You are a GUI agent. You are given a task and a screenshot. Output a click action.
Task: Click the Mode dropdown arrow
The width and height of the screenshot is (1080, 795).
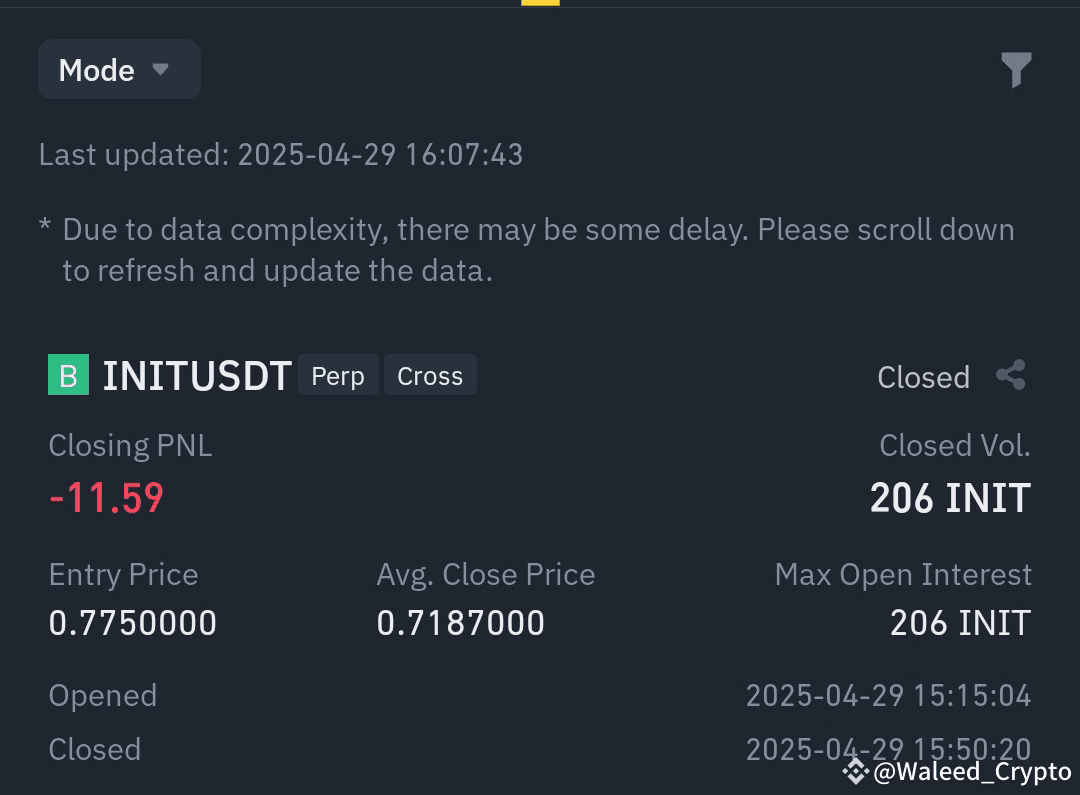point(160,69)
